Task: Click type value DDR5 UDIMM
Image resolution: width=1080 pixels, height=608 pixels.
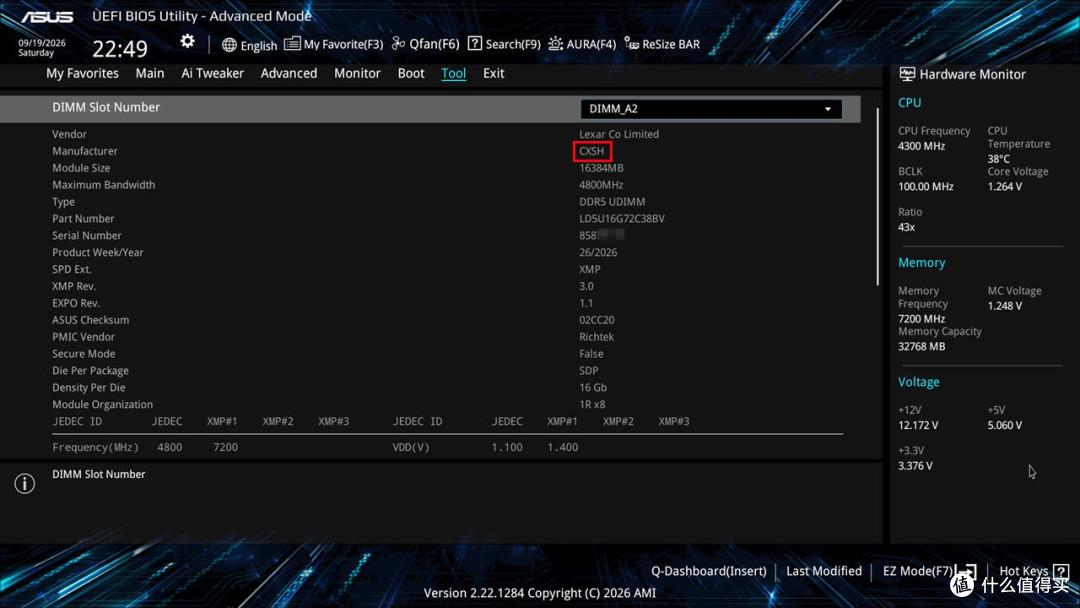Action: tap(612, 202)
